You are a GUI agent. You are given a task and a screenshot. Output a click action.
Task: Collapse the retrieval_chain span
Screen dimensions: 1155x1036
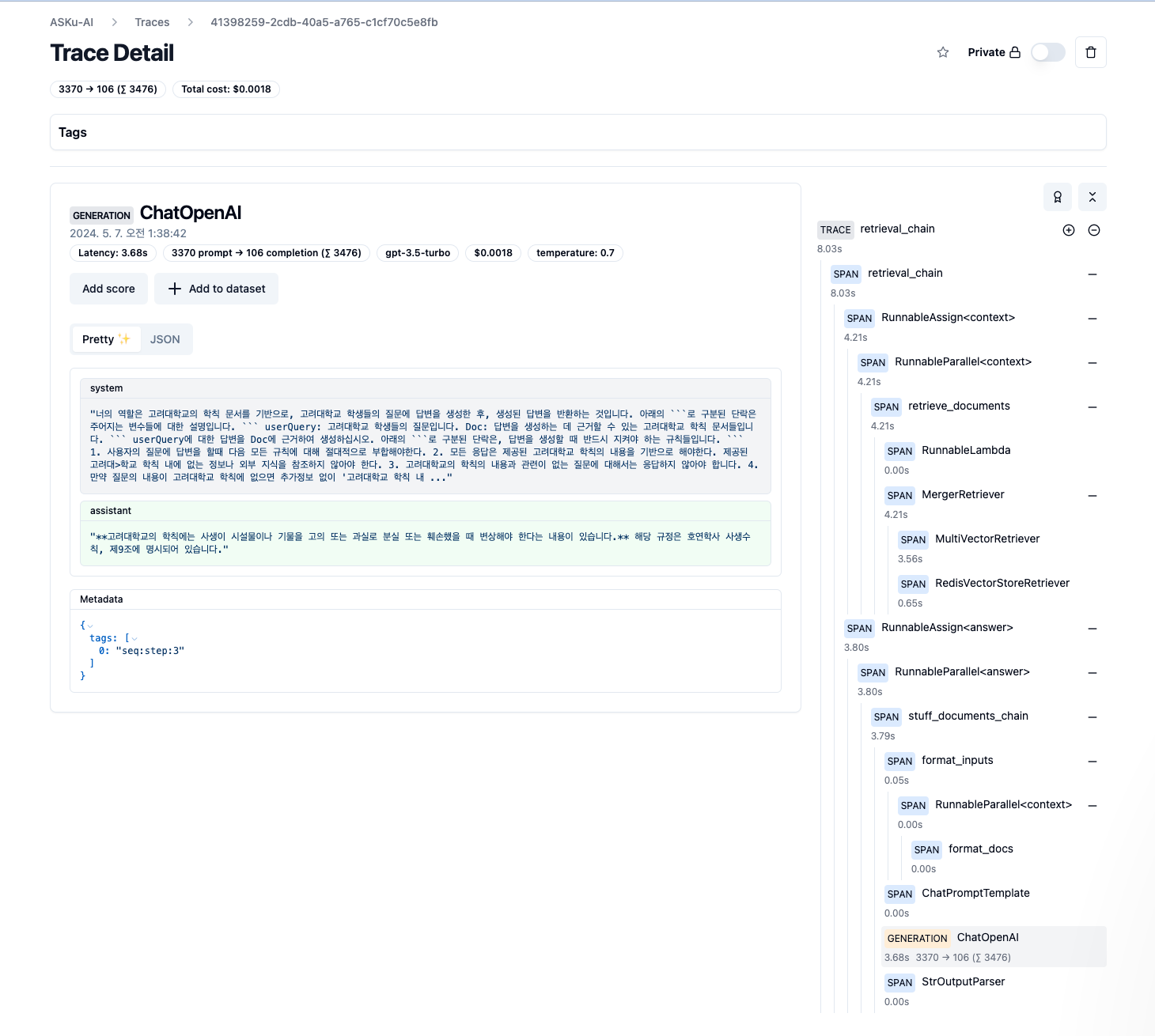(1093, 274)
